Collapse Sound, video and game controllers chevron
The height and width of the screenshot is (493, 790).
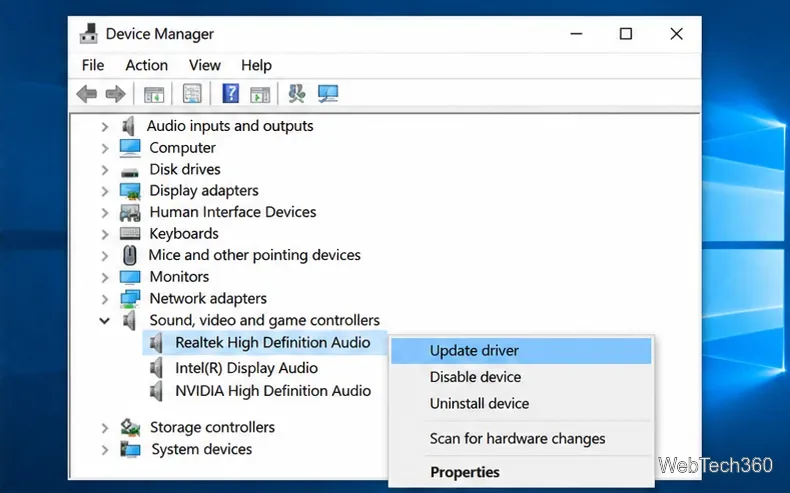[x=104, y=320]
